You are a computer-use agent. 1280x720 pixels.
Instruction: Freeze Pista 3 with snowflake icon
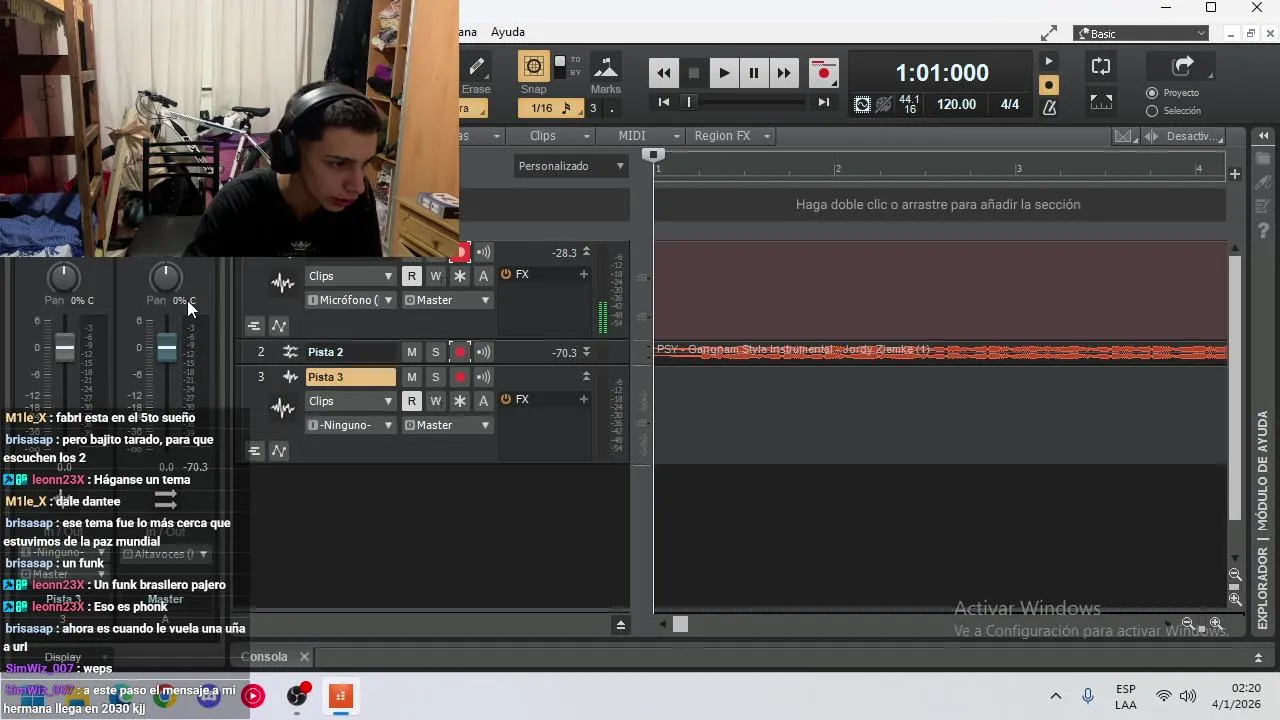(460, 401)
